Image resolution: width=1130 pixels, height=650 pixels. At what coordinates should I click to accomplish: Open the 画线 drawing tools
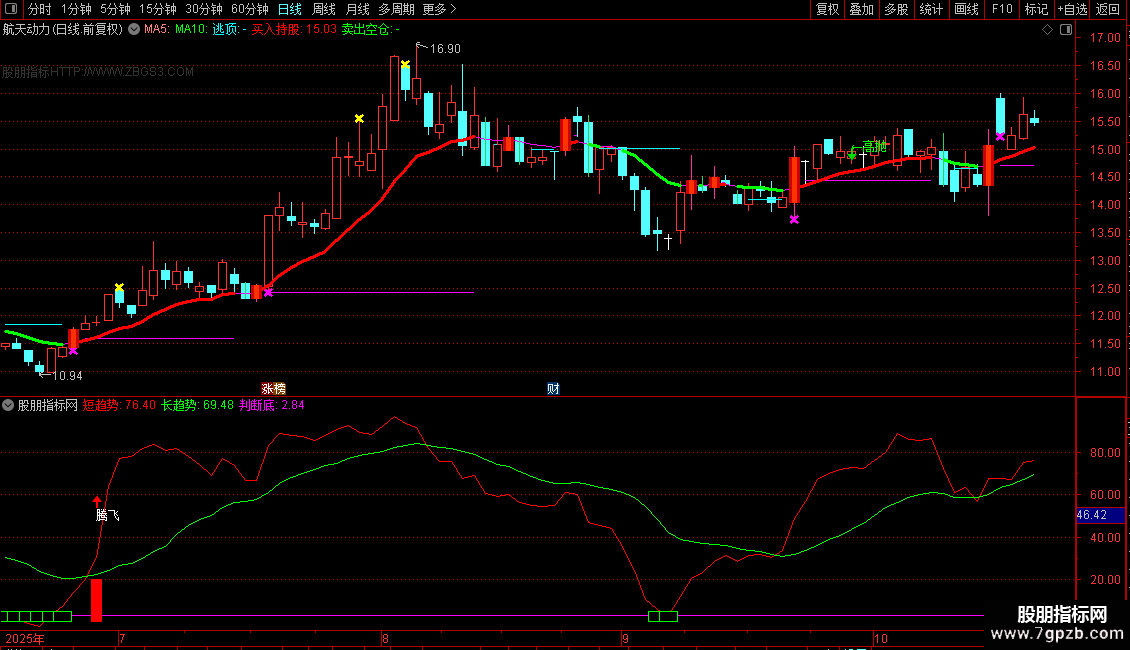[966, 9]
